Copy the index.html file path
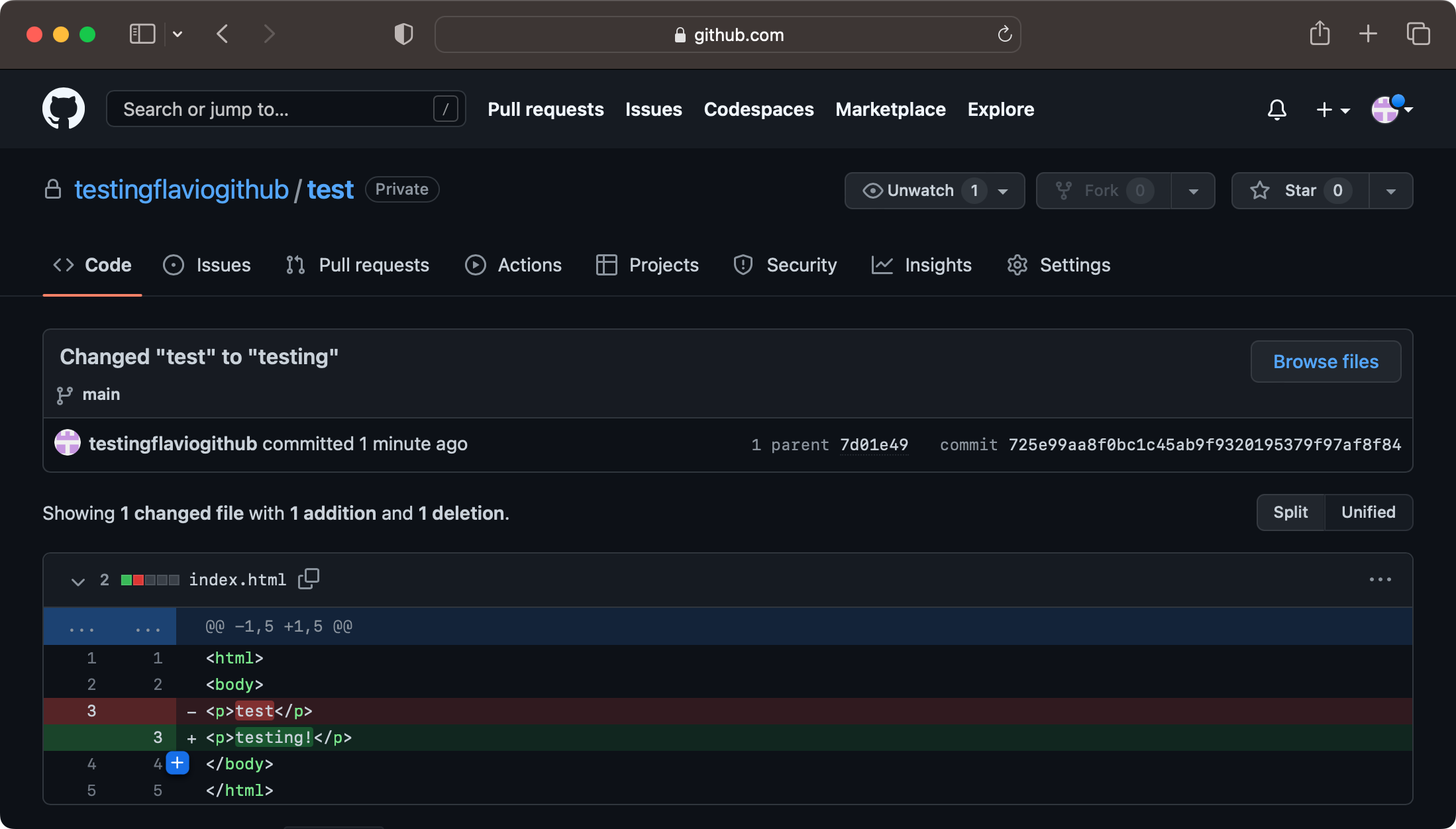This screenshot has width=1456, height=829. [x=309, y=578]
